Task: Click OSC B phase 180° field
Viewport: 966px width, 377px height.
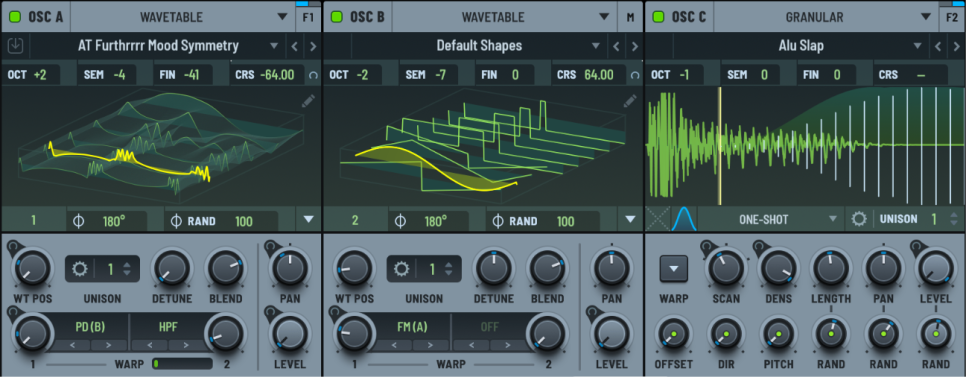Action: (428, 221)
